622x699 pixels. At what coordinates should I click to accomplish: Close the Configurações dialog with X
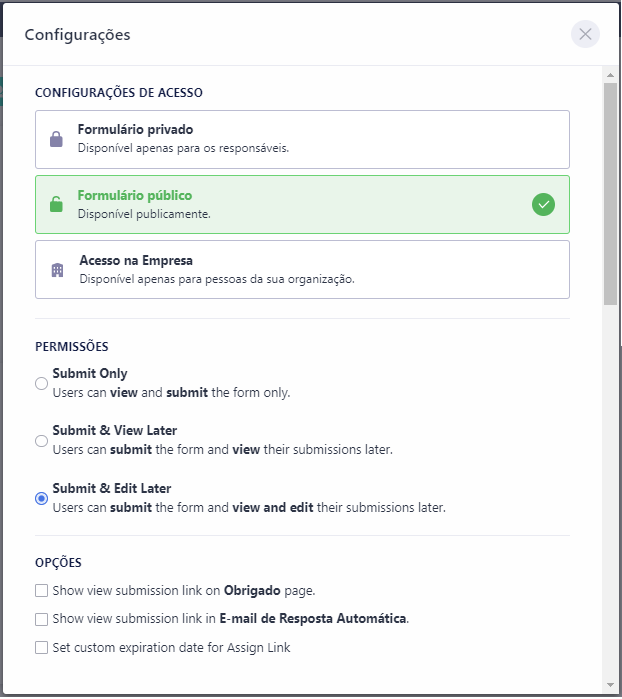[x=585, y=34]
